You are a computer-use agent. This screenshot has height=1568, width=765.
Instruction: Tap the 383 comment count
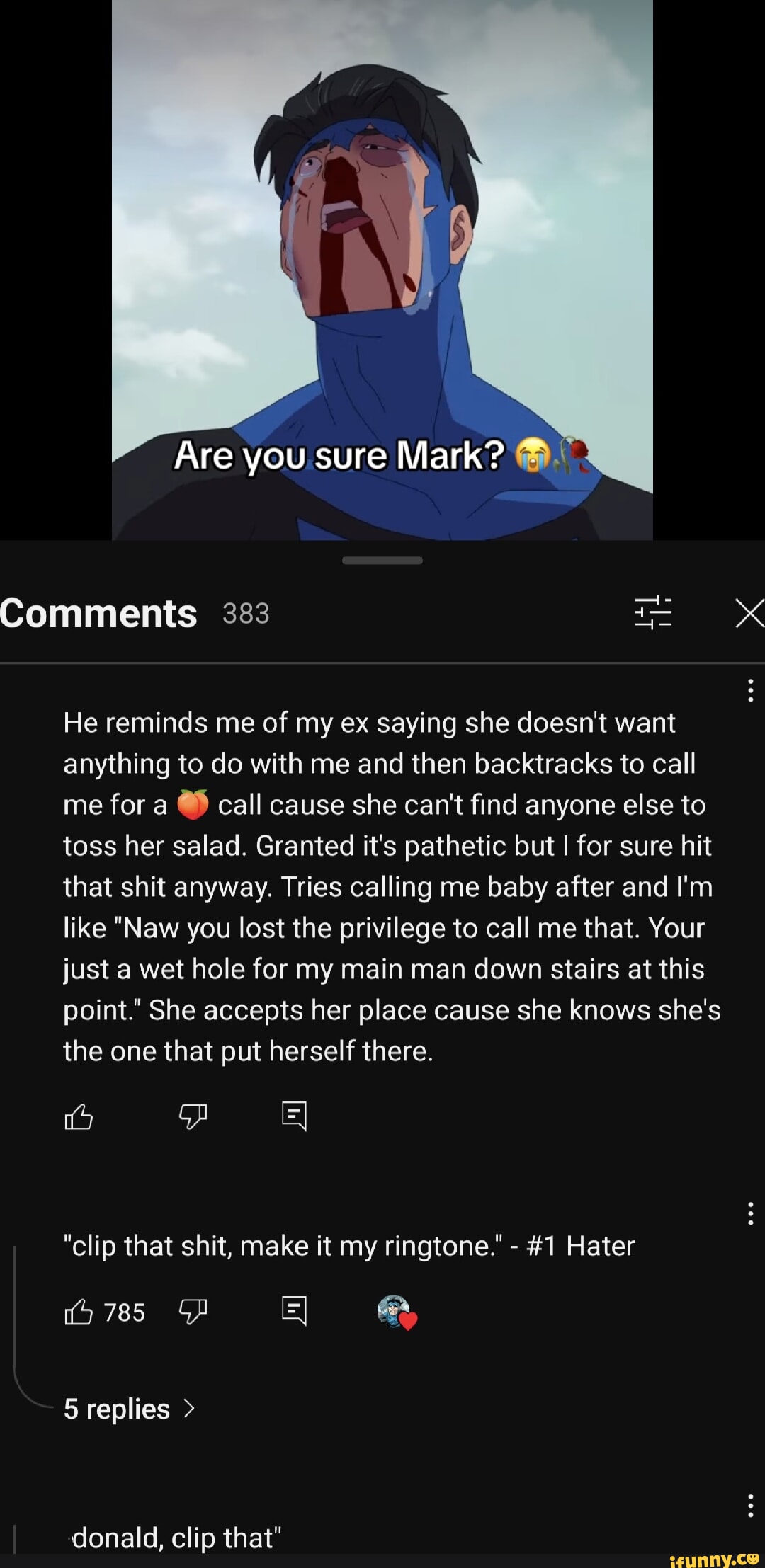246,613
